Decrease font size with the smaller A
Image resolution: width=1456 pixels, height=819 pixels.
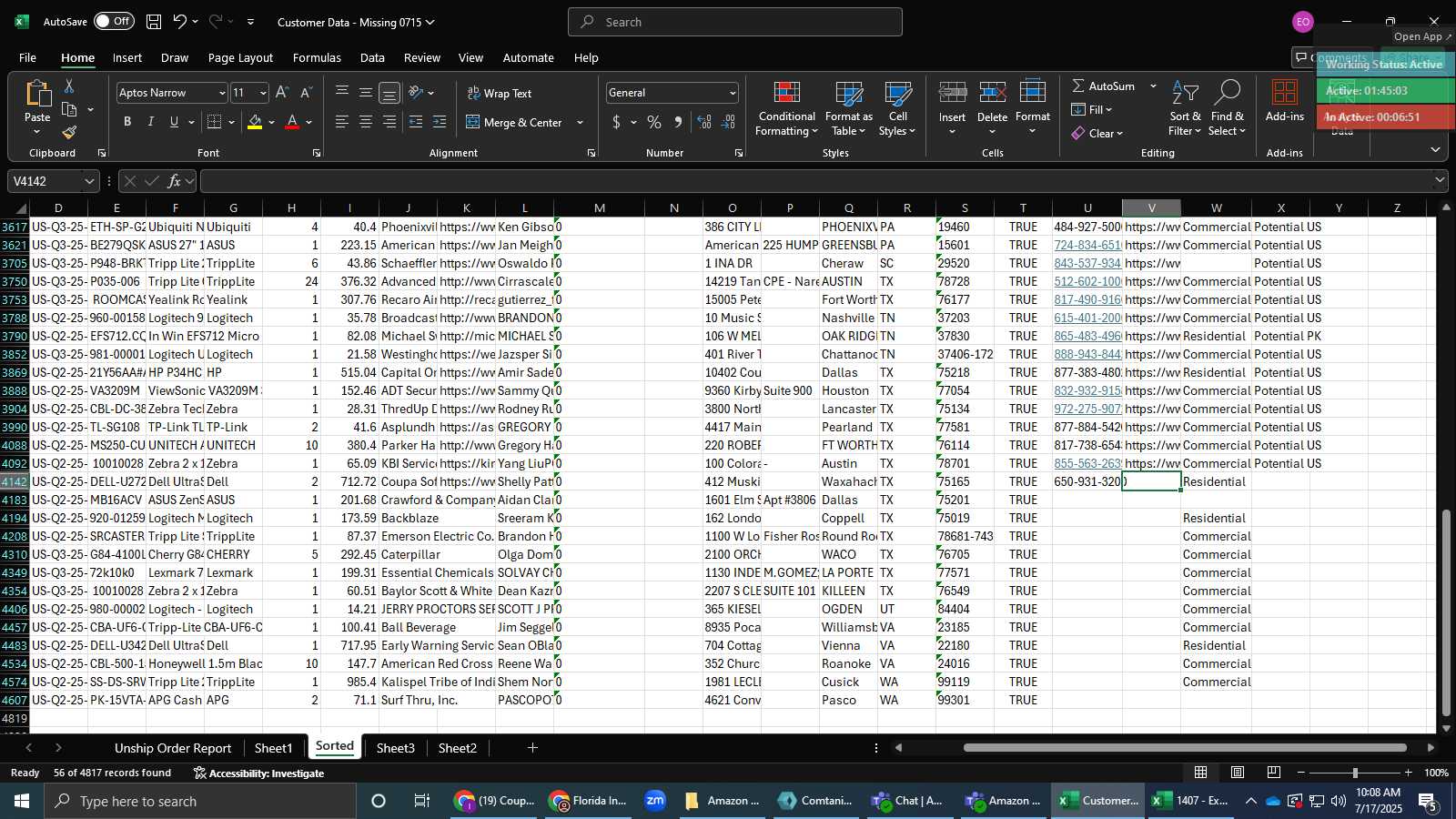[x=306, y=93]
